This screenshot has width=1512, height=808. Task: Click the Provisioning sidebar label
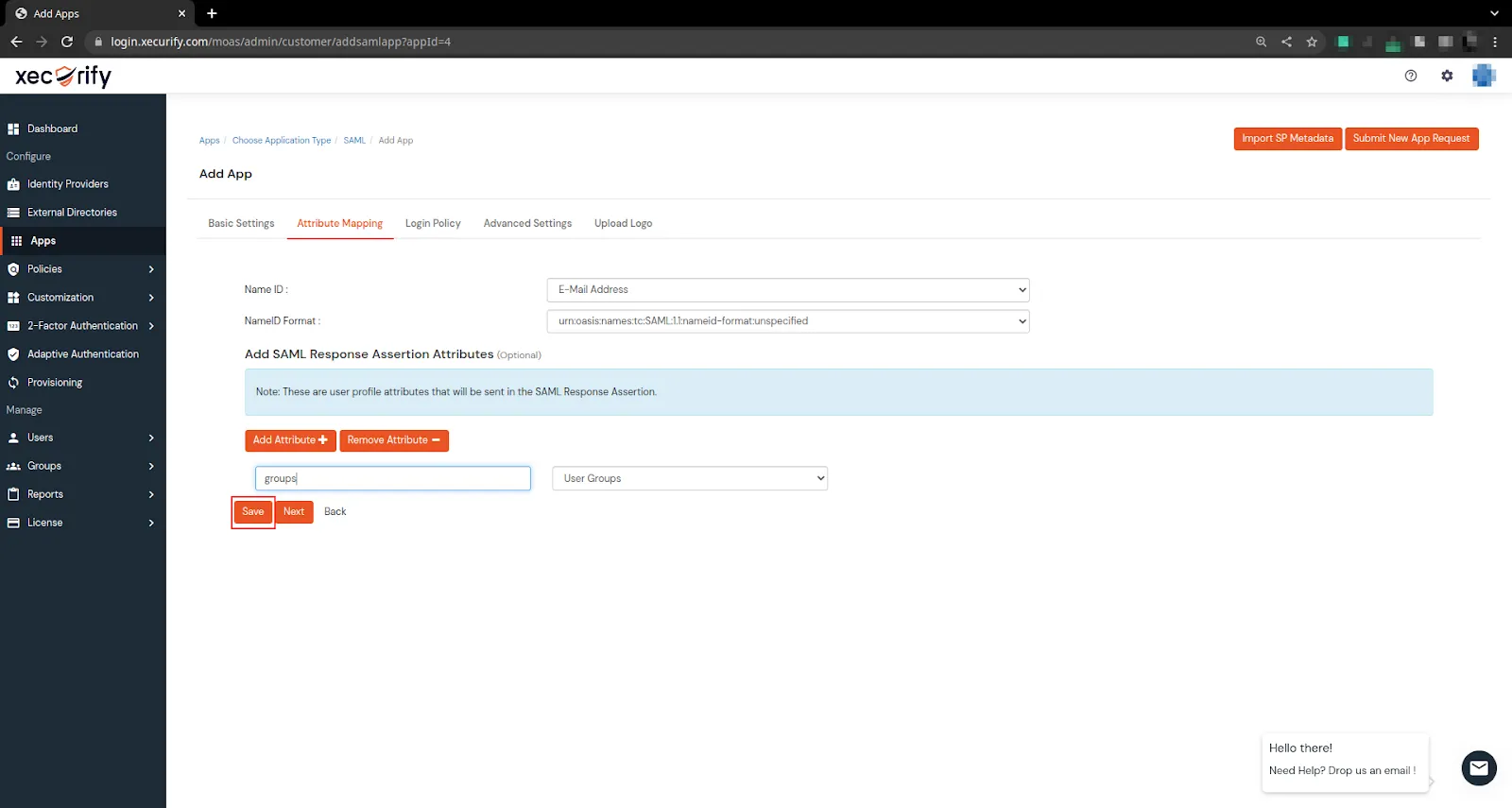[x=55, y=383]
